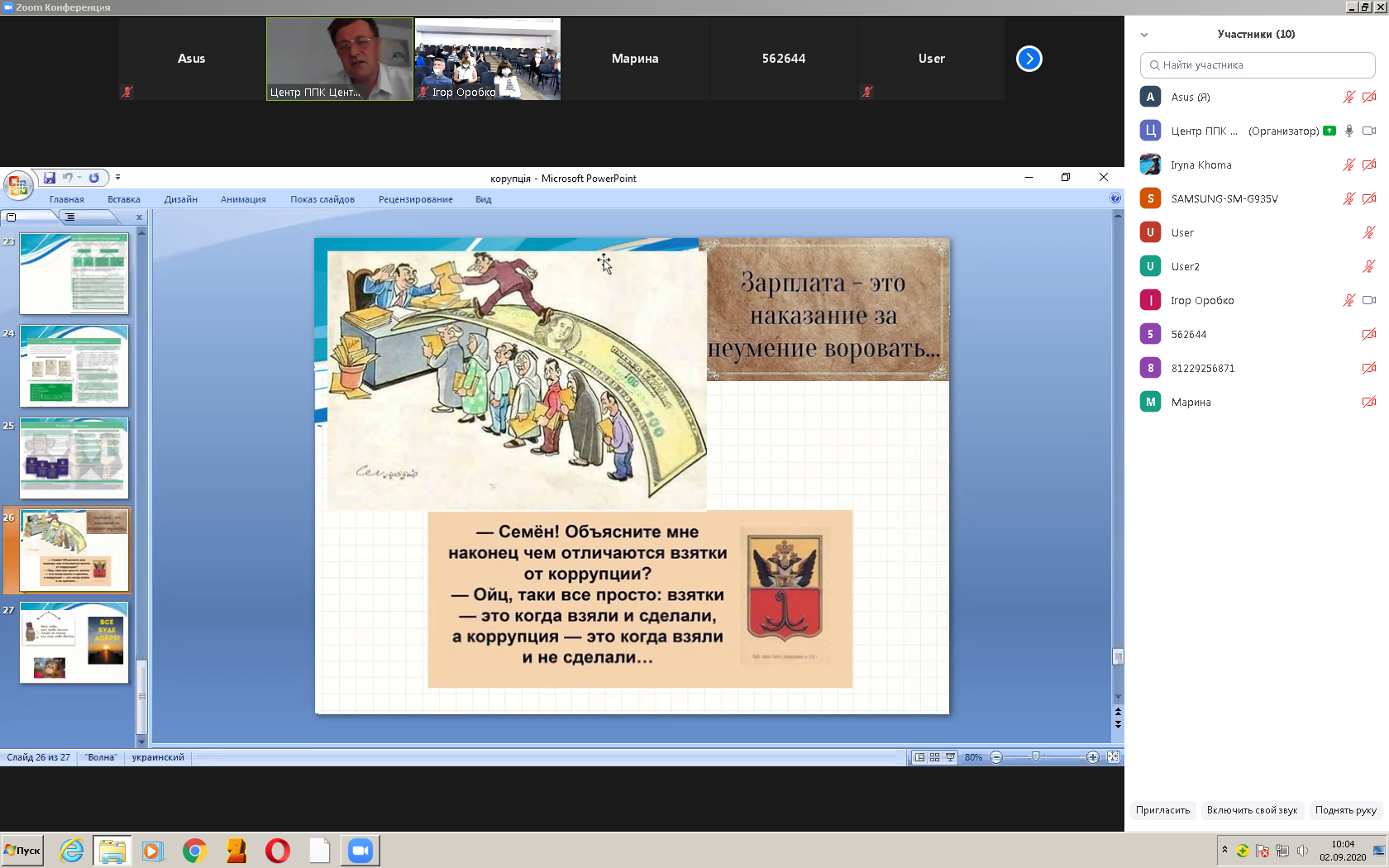Jump to previous slide with double-arrow button
The width and height of the screenshot is (1389, 868).
(x=1118, y=712)
